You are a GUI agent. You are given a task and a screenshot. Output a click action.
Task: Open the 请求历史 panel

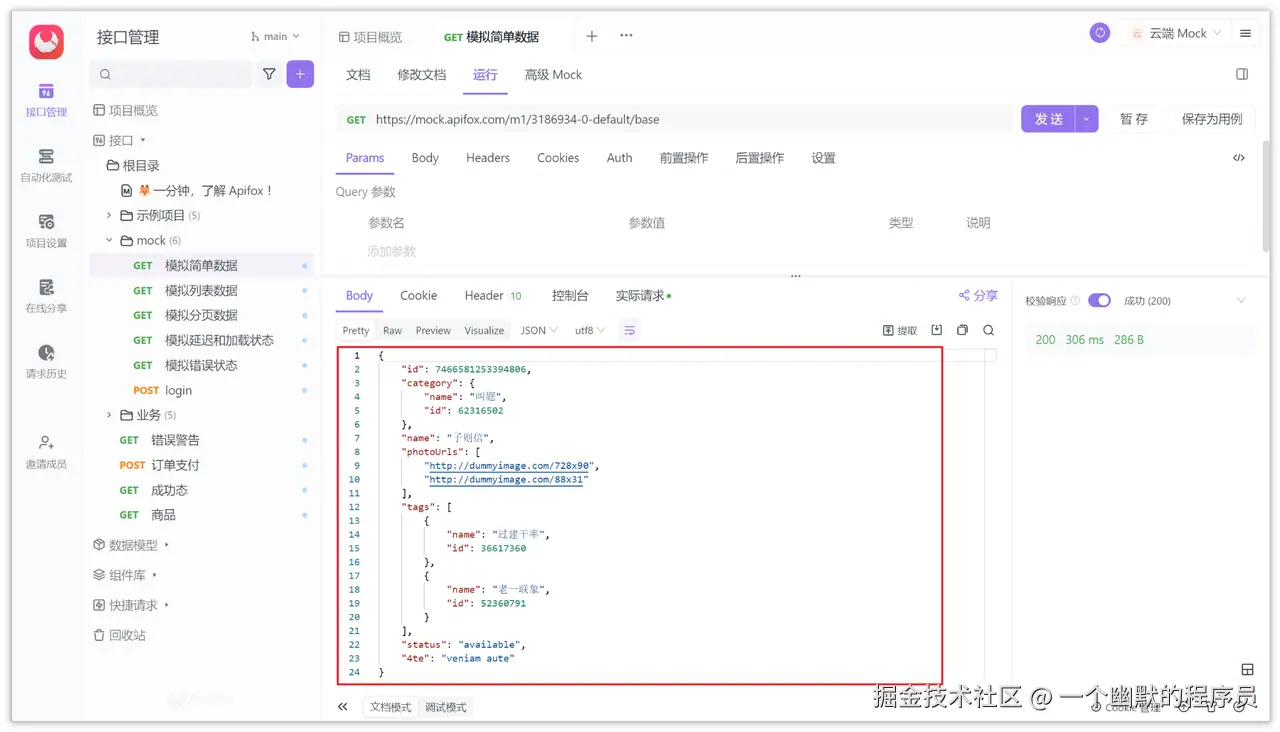click(x=45, y=362)
